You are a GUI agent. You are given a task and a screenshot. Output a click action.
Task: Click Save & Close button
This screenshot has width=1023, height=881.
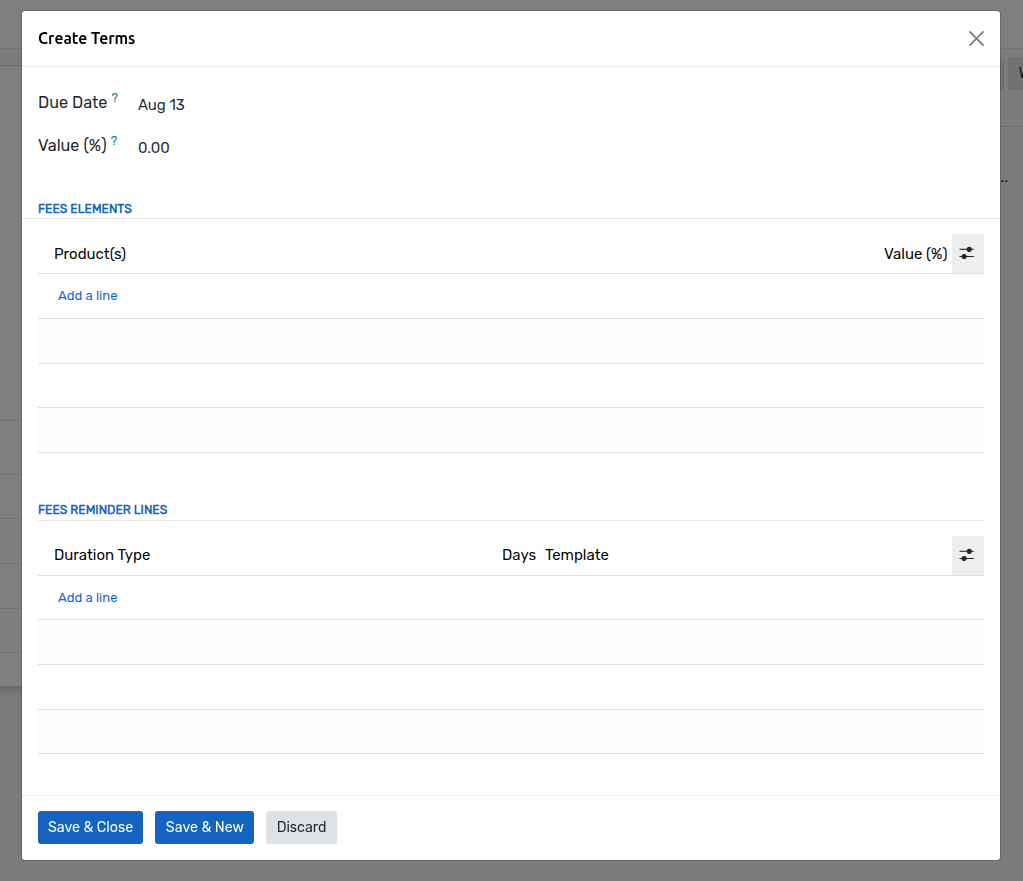coord(90,827)
